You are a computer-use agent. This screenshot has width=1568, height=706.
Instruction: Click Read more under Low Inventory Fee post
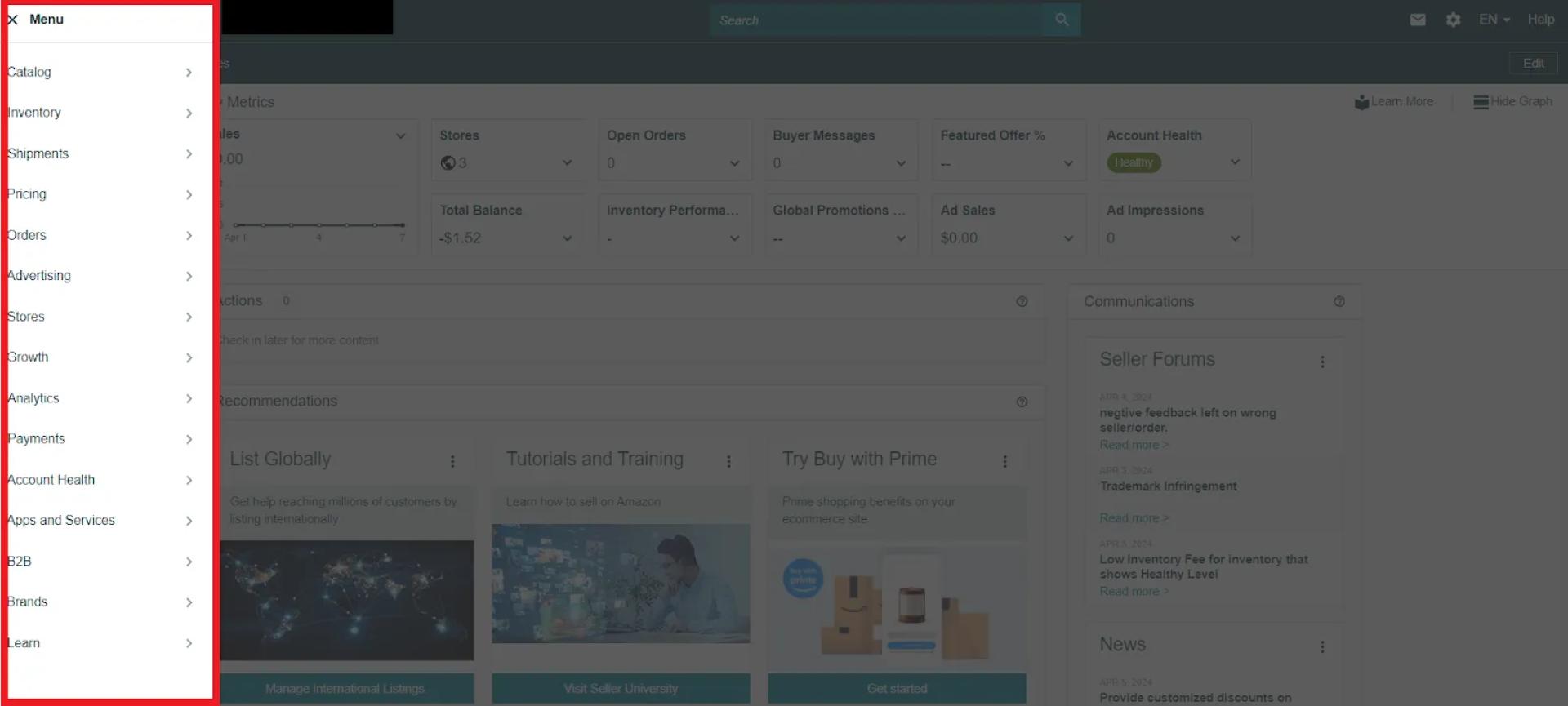[1134, 592]
